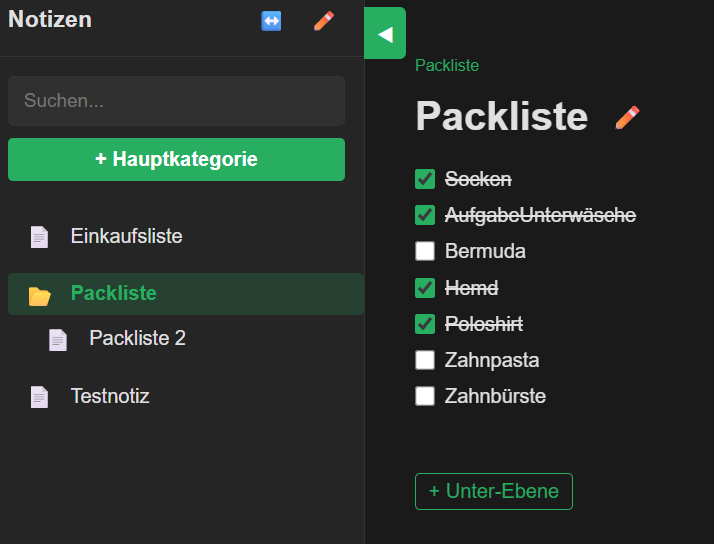714x544 pixels.
Task: Click the + Unter-Ebene button
Action: 494,491
